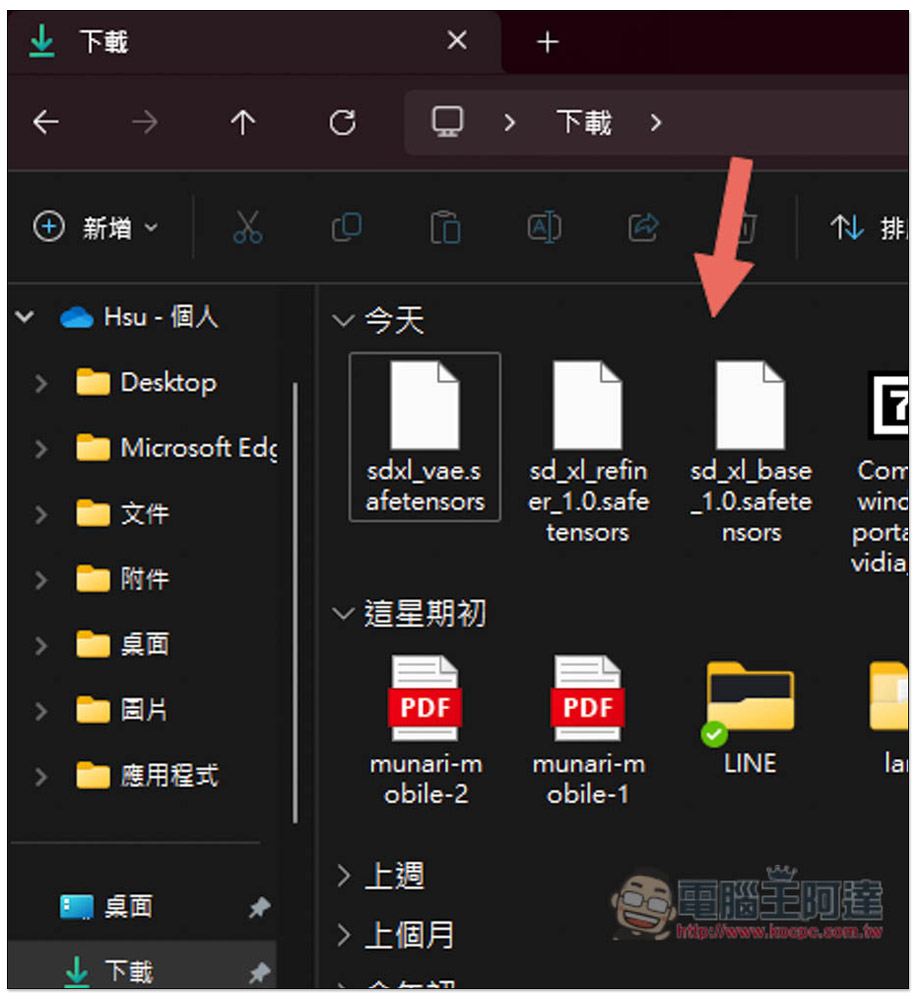
Task: Expand the Microsoft Edge folder node
Action: pos(41,449)
